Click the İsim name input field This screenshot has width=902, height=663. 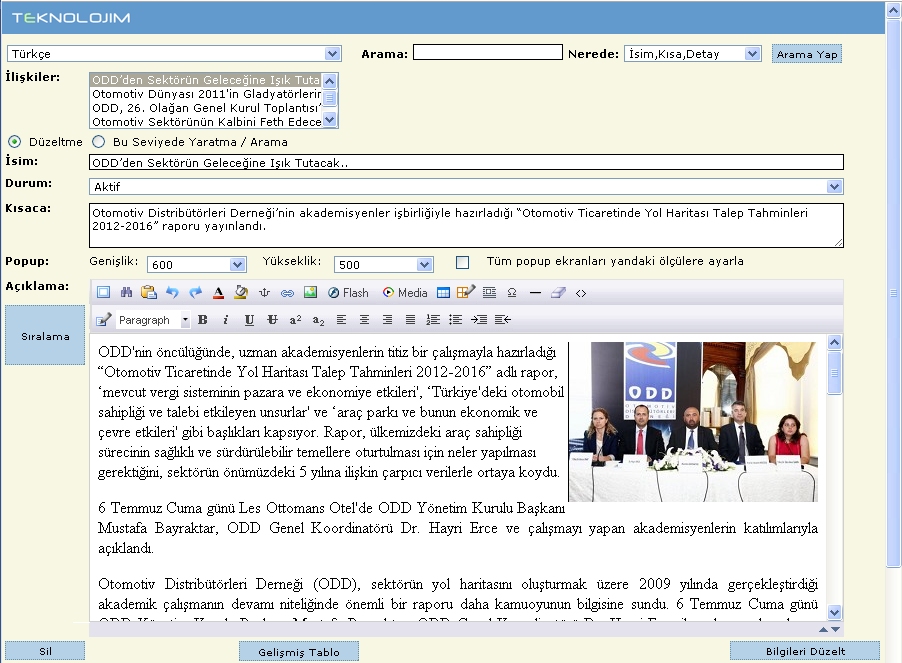467,162
